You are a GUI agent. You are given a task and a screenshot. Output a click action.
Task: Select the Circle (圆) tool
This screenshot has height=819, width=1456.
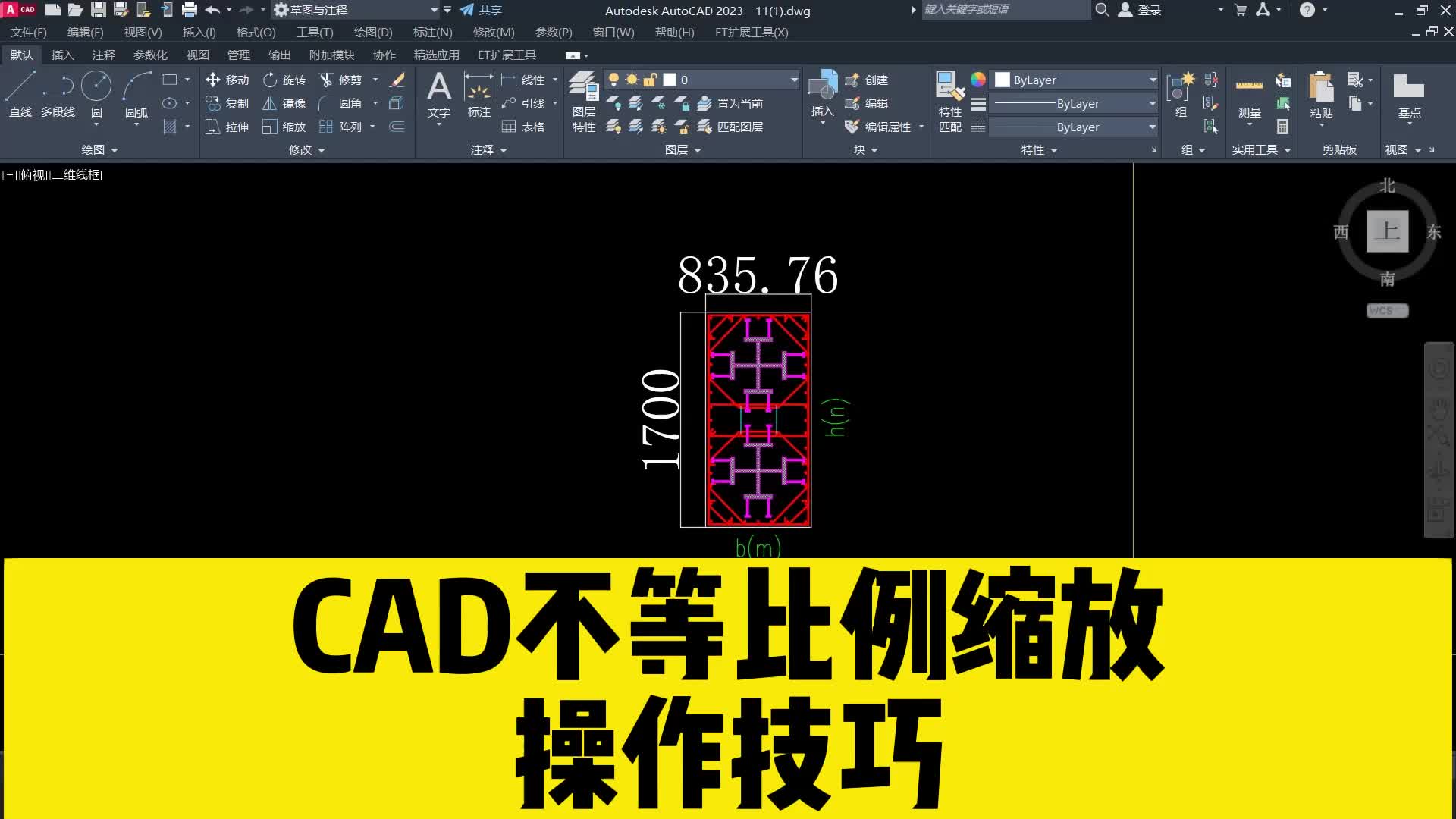(96, 95)
